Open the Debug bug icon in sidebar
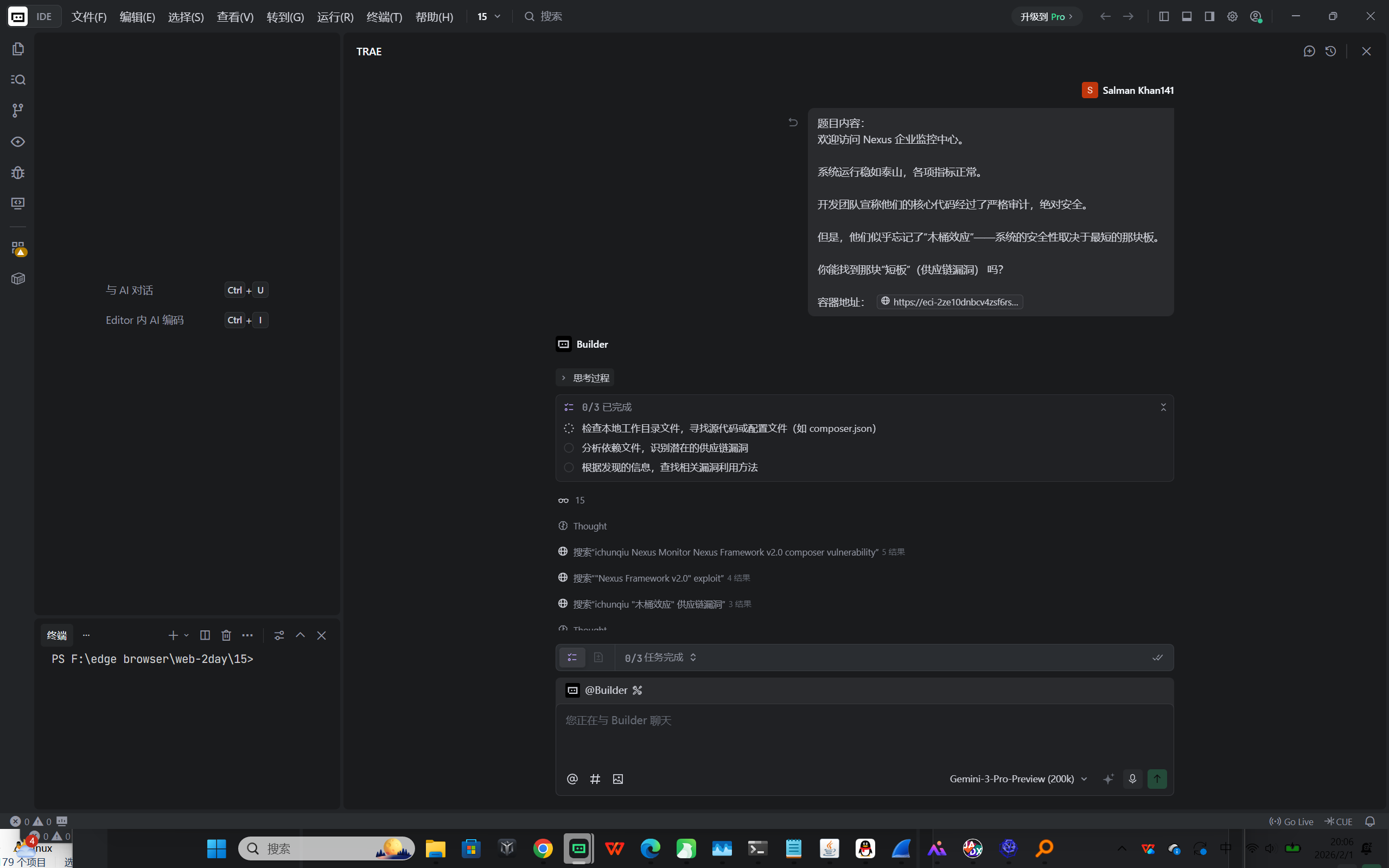 pos(18,173)
